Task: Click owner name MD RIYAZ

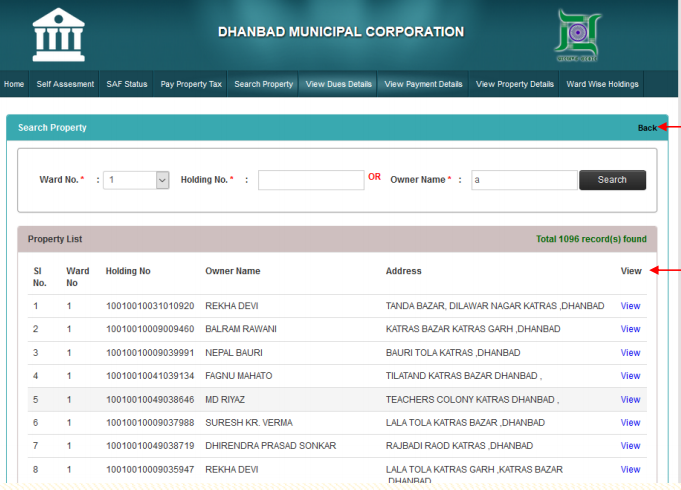Action: click(x=225, y=400)
